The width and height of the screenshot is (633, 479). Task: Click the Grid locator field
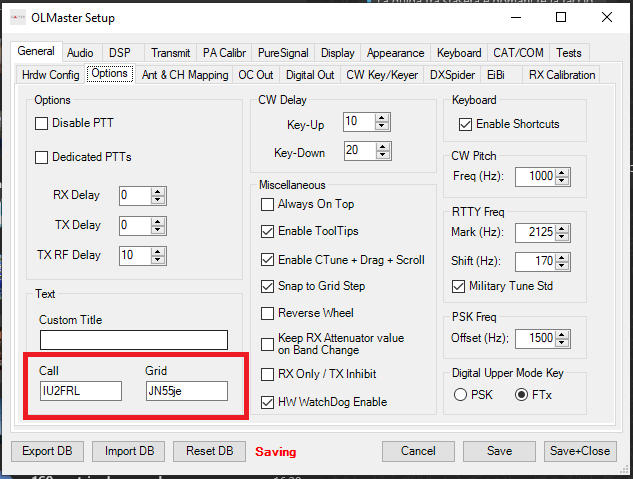pos(187,391)
